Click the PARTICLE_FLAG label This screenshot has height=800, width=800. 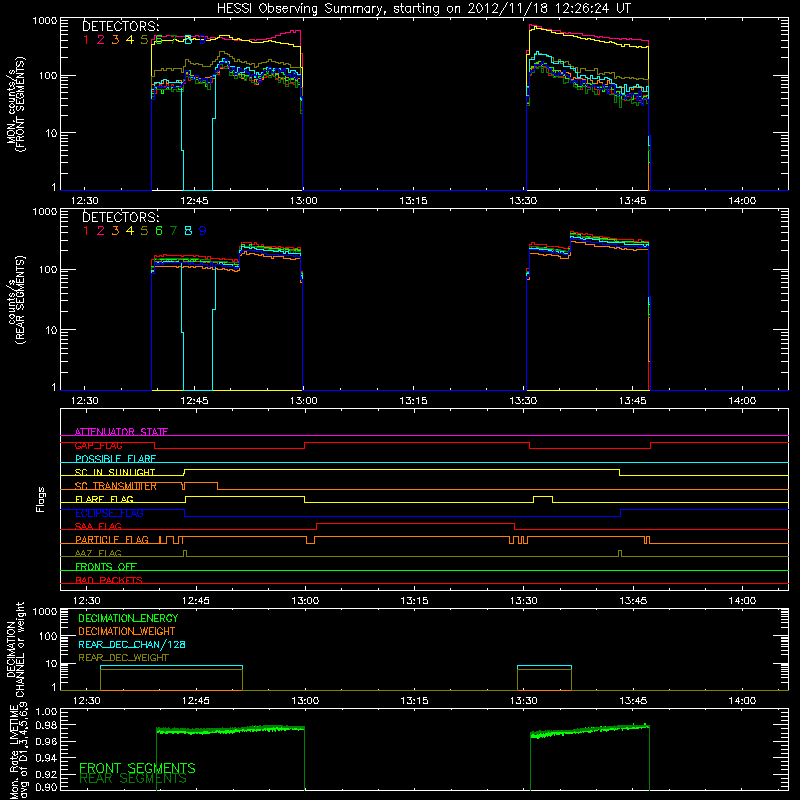112,539
